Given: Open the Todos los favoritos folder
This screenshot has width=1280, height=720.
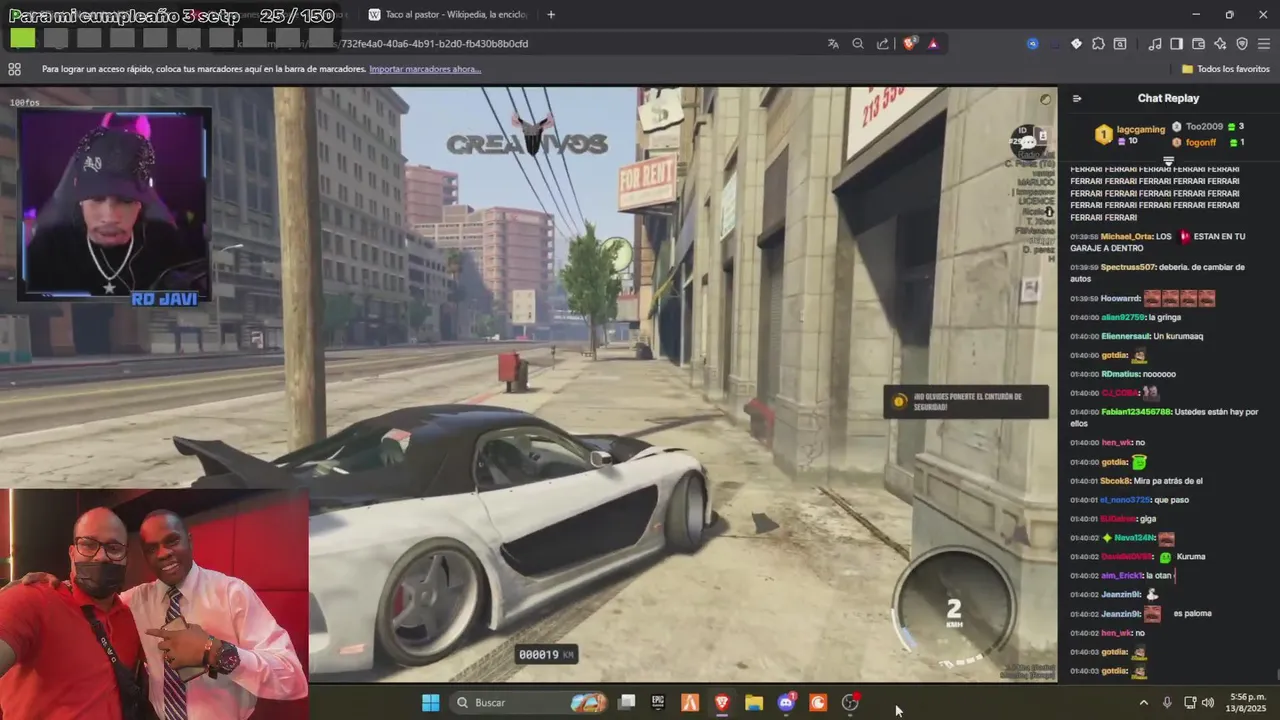Looking at the screenshot, I should (1226, 69).
